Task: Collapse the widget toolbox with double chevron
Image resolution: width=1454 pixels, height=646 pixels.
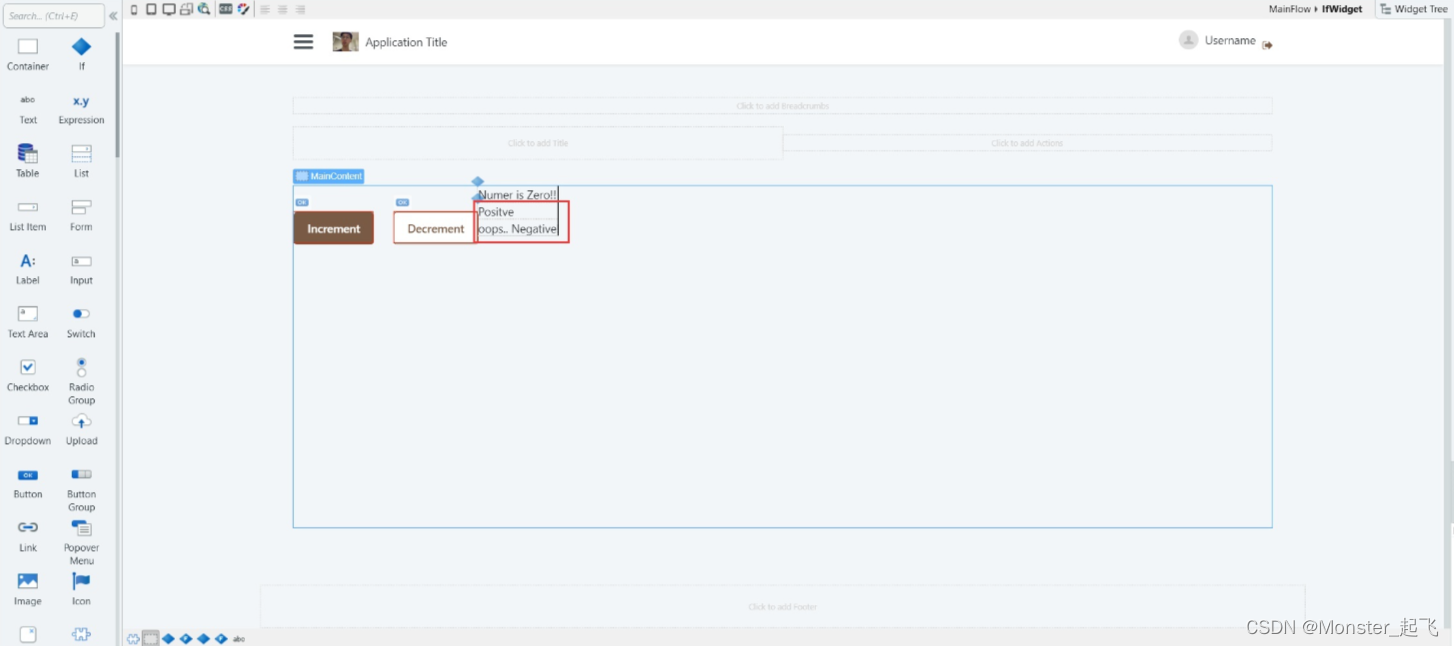Action: coord(113,16)
